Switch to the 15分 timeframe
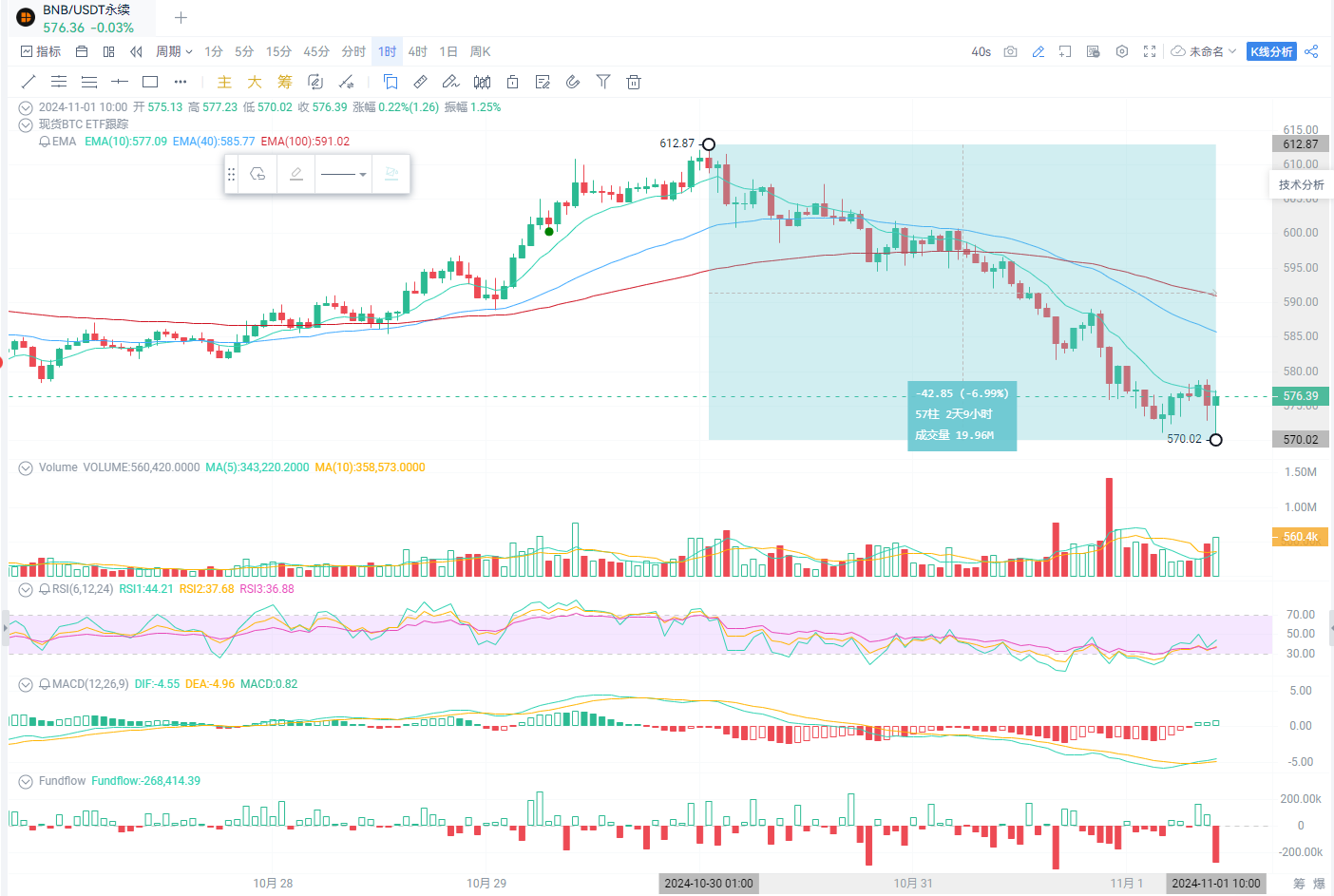Screen dimensions: 1334x896 coord(278,51)
